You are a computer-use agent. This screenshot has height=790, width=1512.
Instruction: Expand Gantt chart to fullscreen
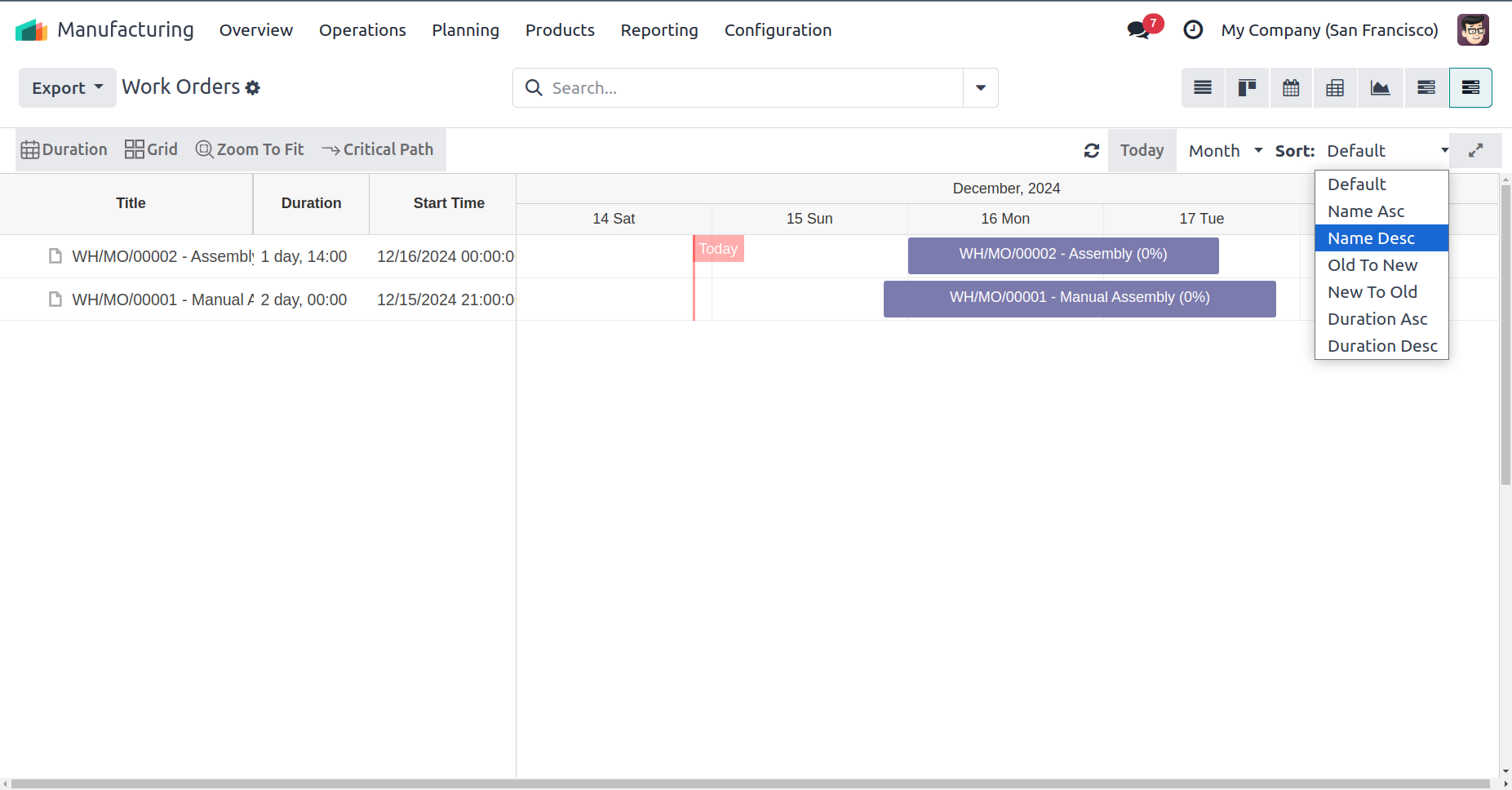(1475, 151)
